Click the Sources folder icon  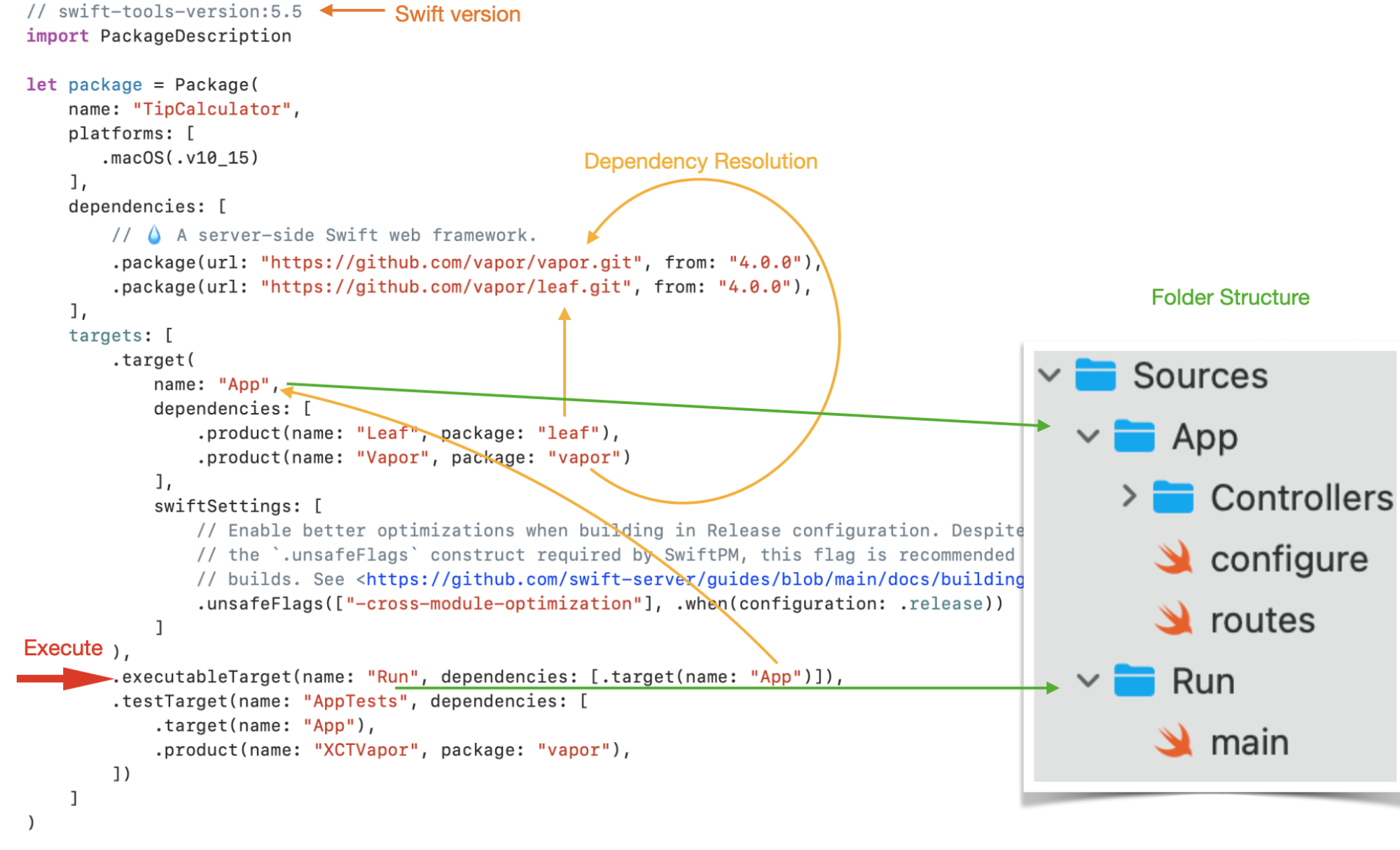coord(1095,375)
